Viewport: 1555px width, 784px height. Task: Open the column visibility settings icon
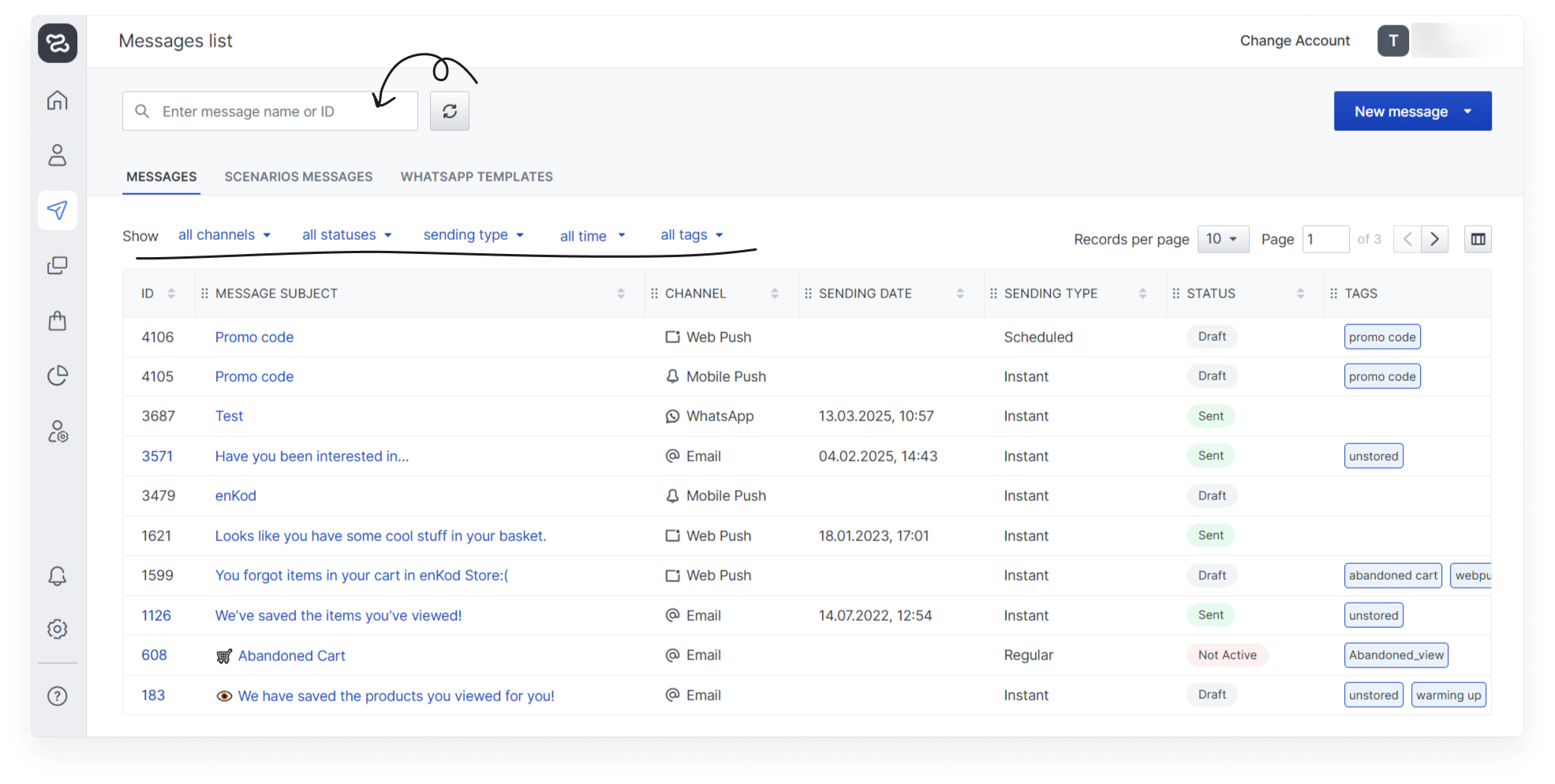1478,239
